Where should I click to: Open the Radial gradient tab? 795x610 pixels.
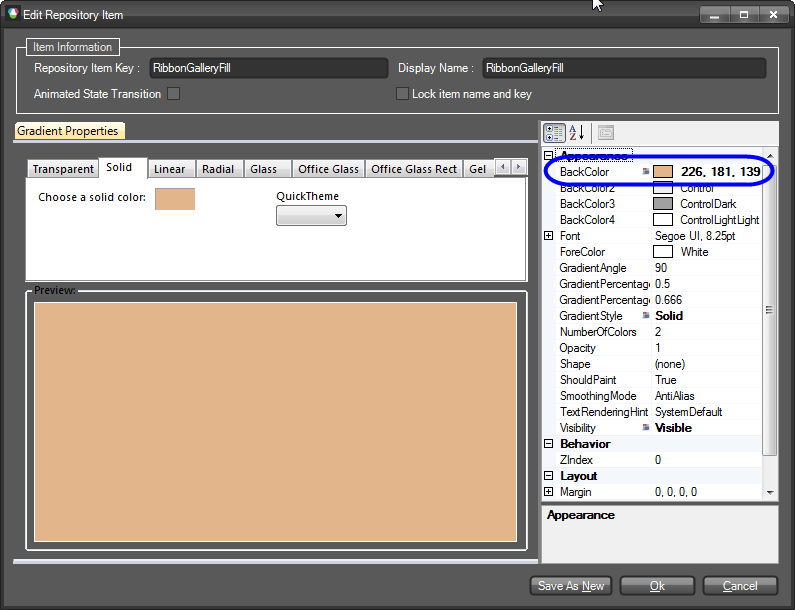pyautogui.click(x=219, y=169)
